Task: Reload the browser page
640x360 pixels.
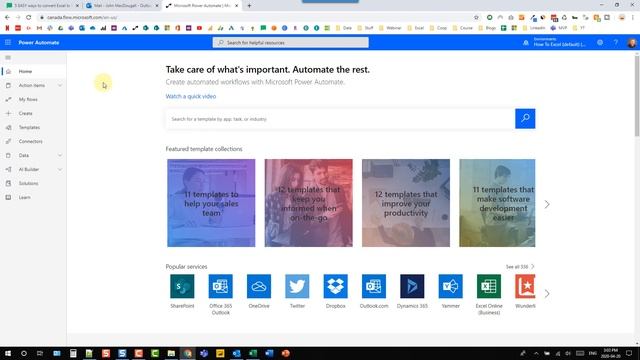Action: [x=28, y=18]
